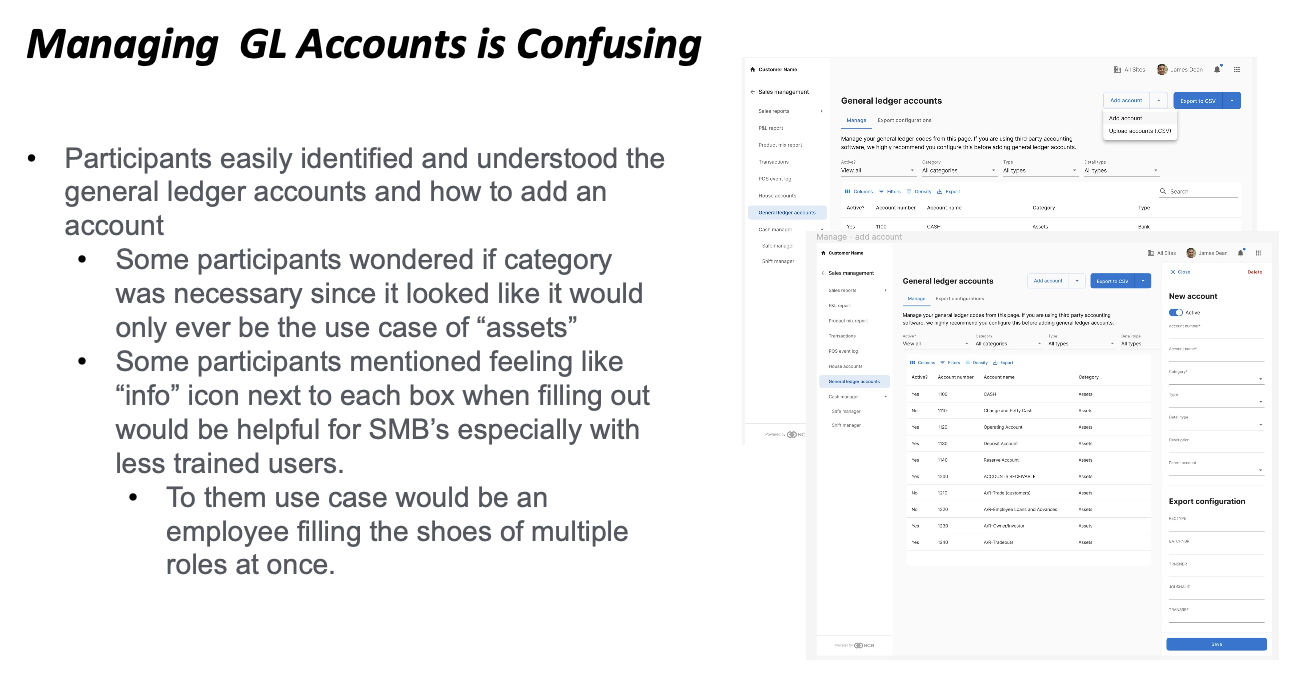Viewport: 1310px width, 692px height.
Task: Close the New account panel with the X
Action: [x=1172, y=272]
